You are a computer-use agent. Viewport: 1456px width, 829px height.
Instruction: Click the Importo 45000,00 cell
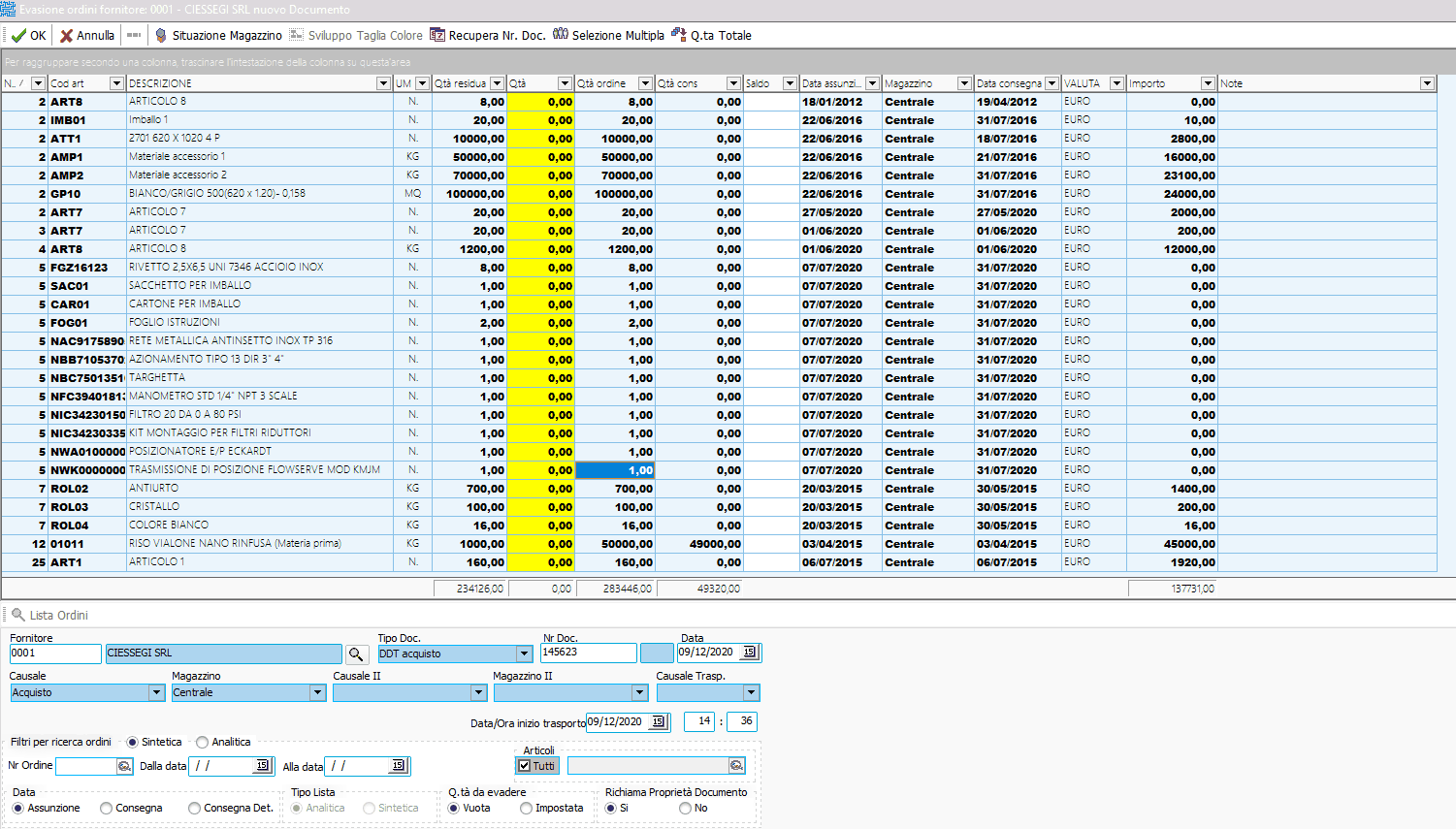pyautogui.click(x=1173, y=544)
